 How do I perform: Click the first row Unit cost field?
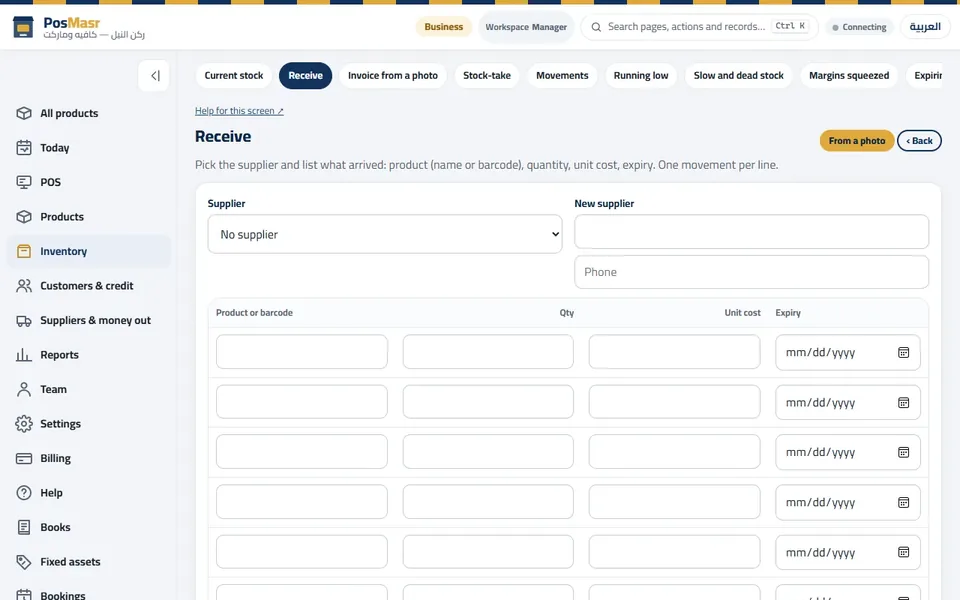[674, 352]
